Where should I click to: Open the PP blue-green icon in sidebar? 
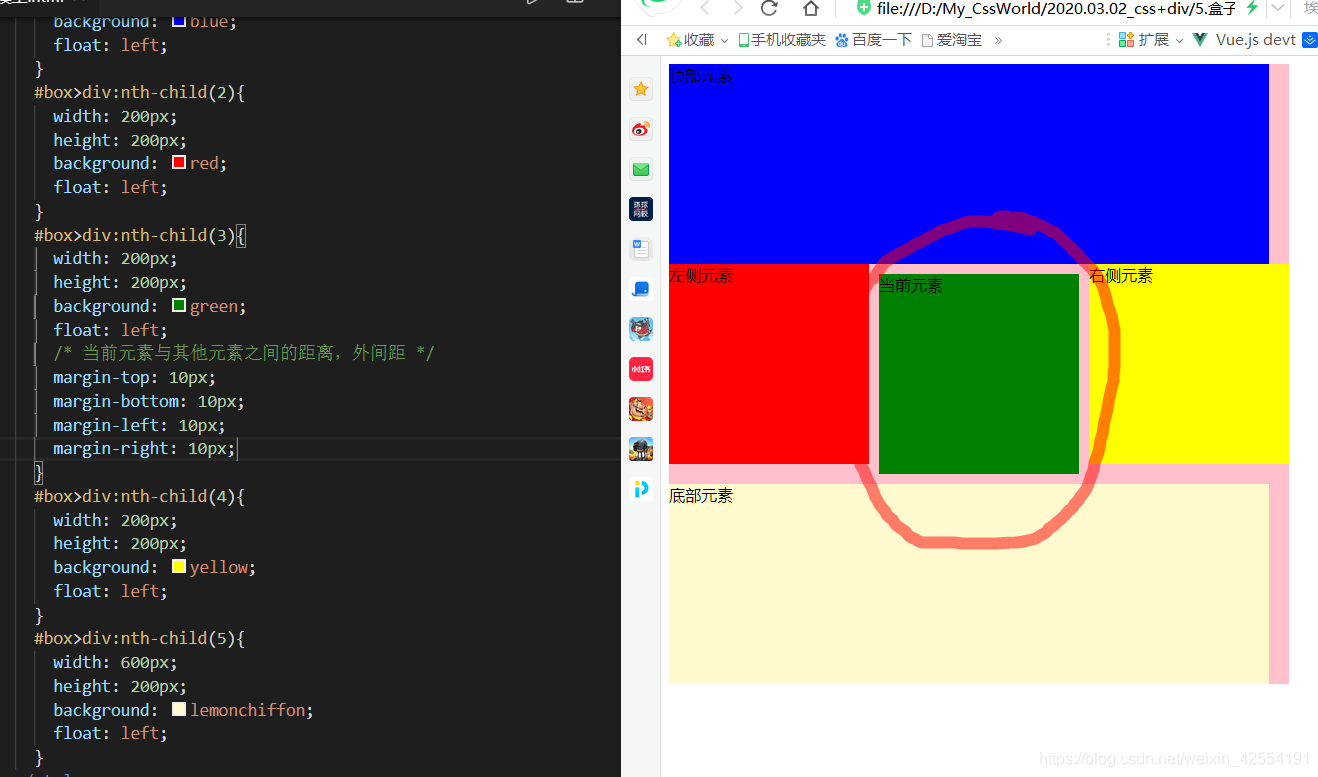point(641,489)
